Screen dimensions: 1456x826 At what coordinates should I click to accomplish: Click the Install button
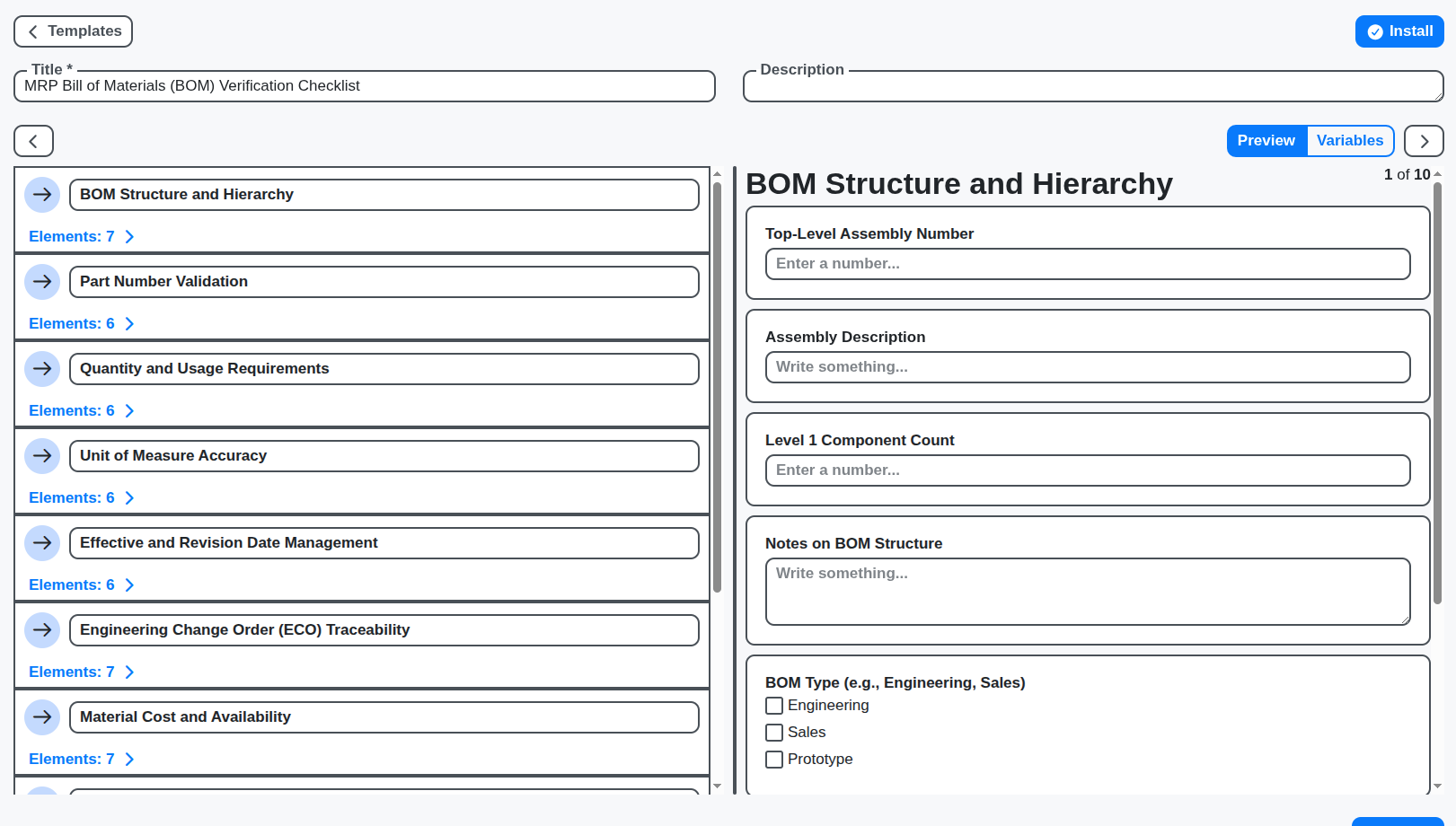(x=1399, y=31)
